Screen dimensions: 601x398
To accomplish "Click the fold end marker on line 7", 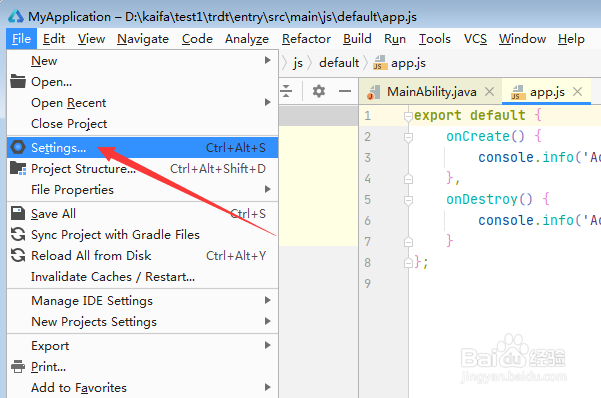I will (x=409, y=242).
